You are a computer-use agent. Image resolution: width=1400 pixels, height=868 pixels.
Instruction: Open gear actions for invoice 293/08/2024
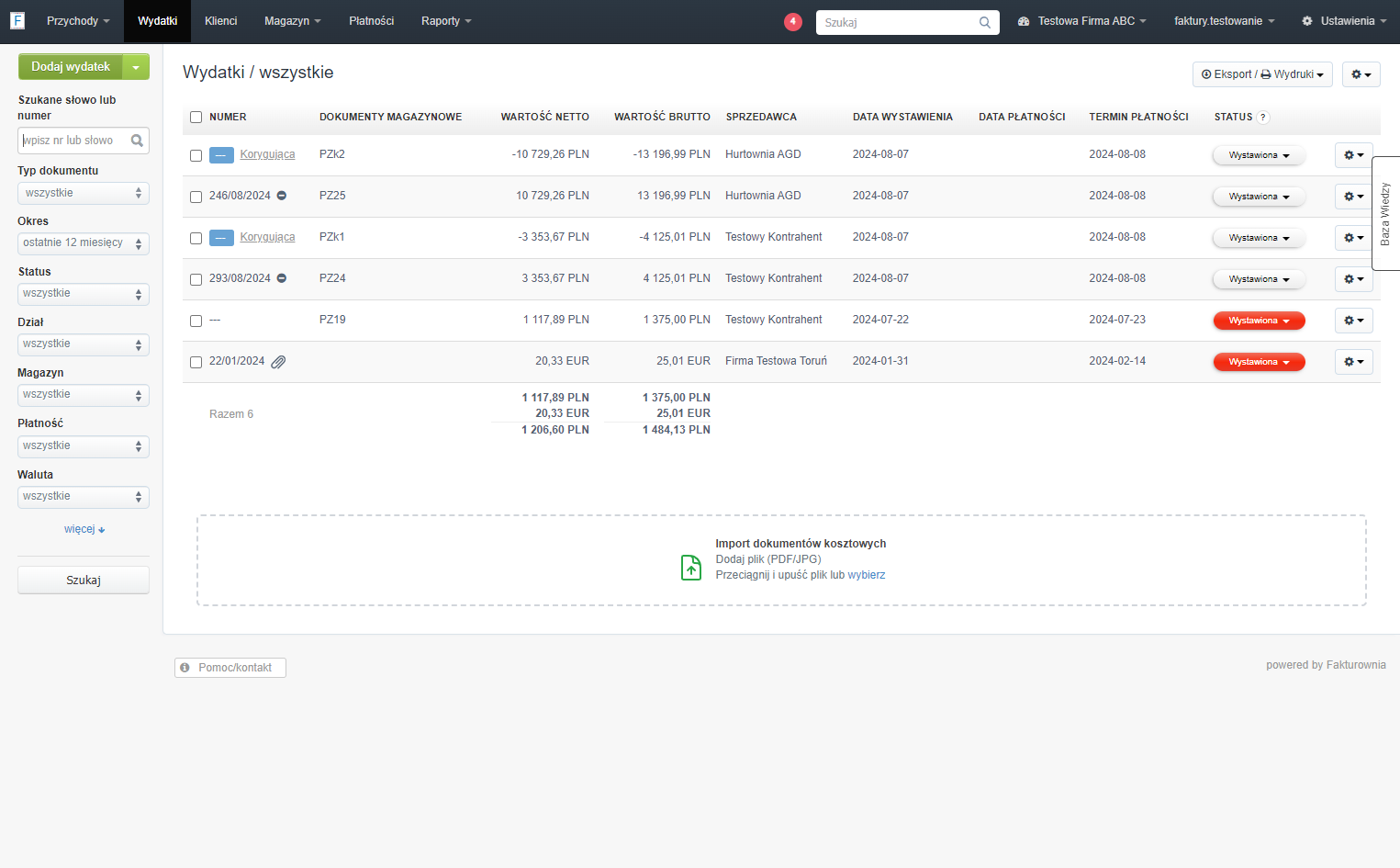(x=1354, y=279)
